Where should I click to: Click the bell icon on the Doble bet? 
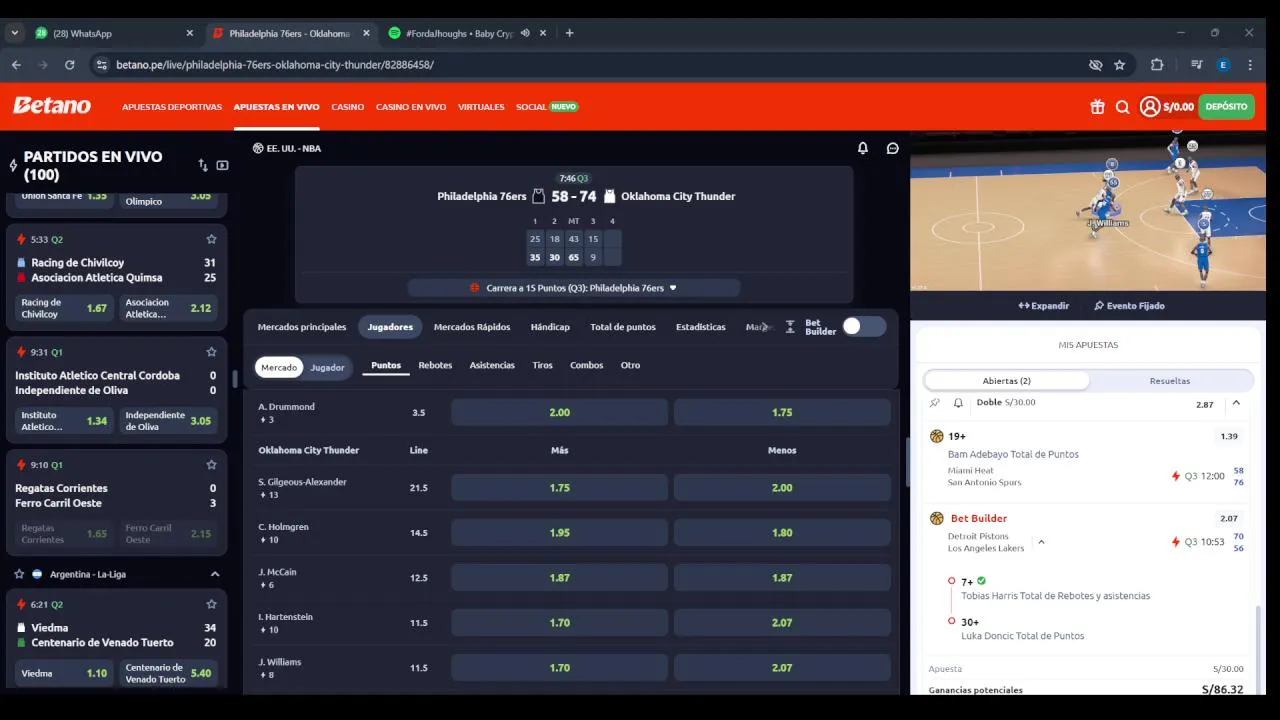click(958, 403)
